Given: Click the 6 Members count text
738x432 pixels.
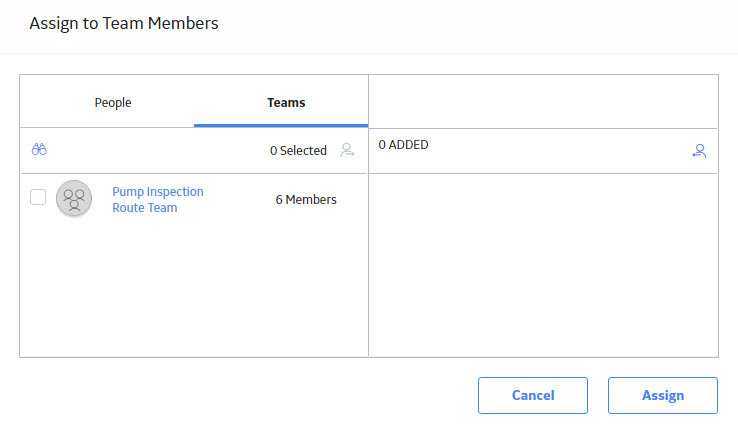Looking at the screenshot, I should tap(306, 200).
